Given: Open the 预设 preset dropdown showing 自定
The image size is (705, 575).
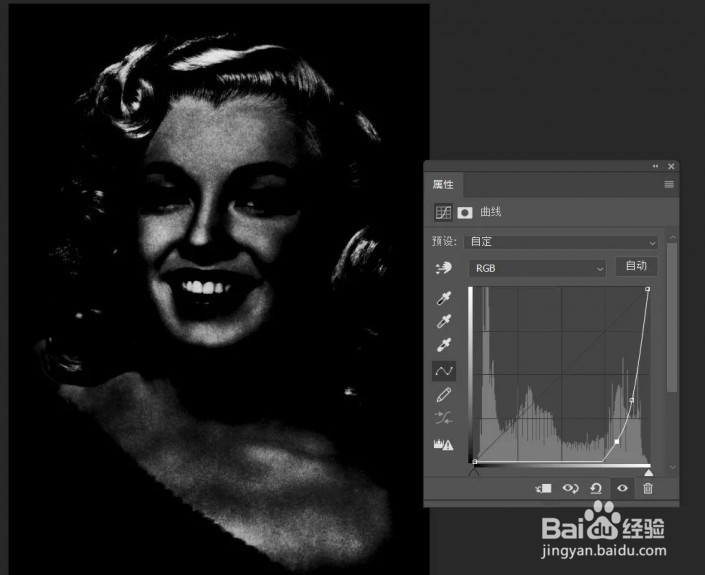Looking at the screenshot, I should point(561,242).
